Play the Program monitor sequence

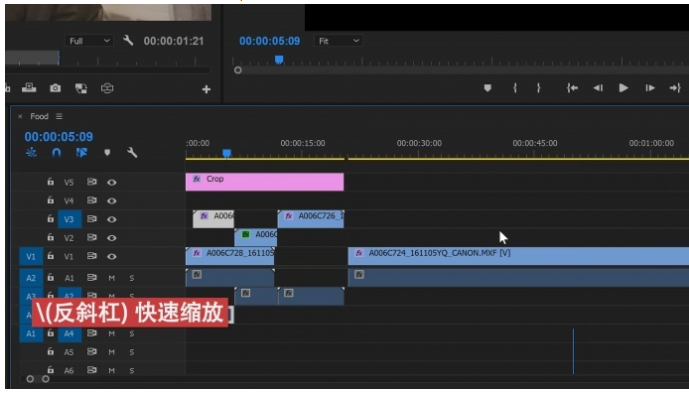tap(624, 88)
